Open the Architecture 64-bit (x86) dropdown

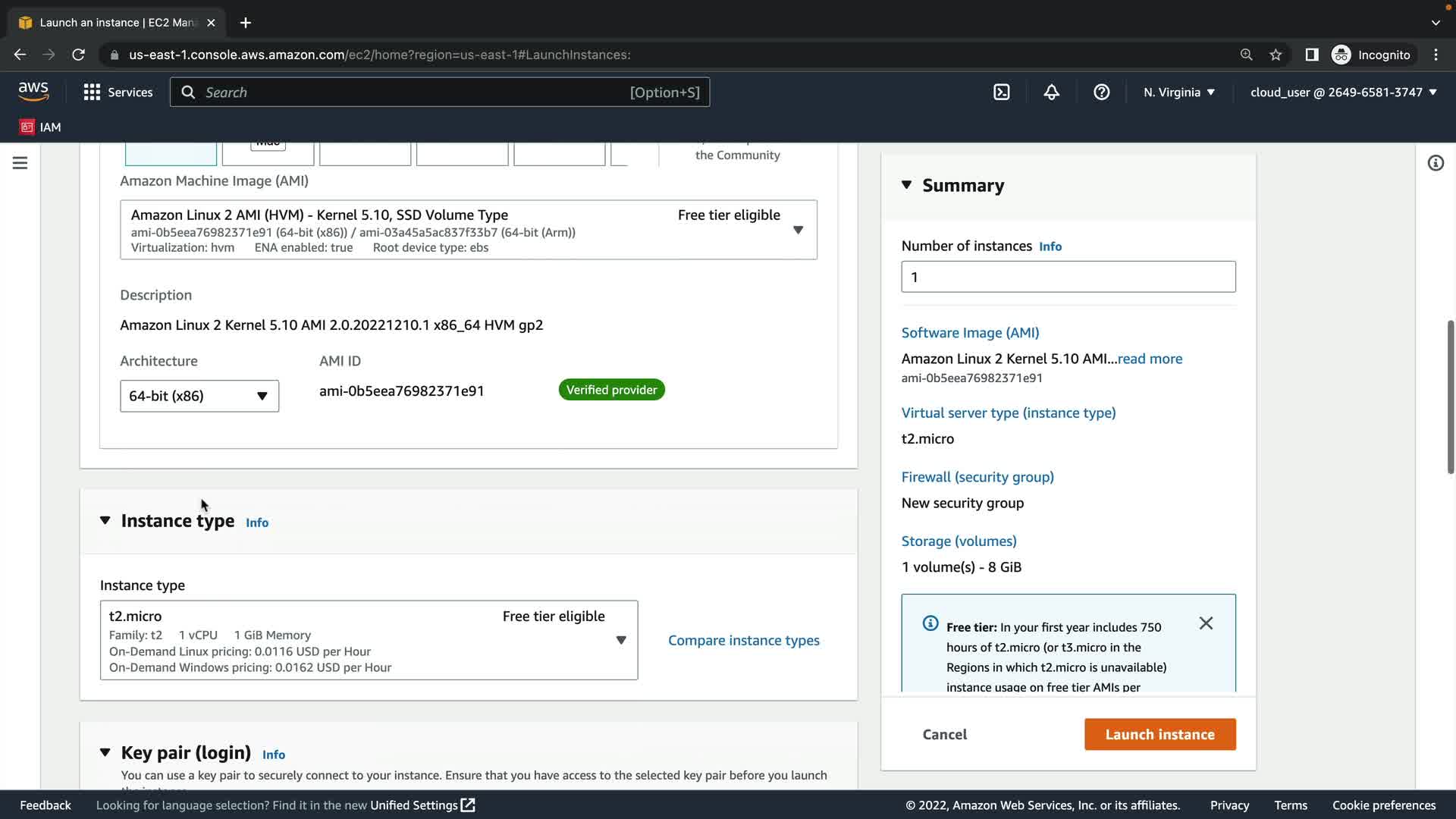coord(199,396)
